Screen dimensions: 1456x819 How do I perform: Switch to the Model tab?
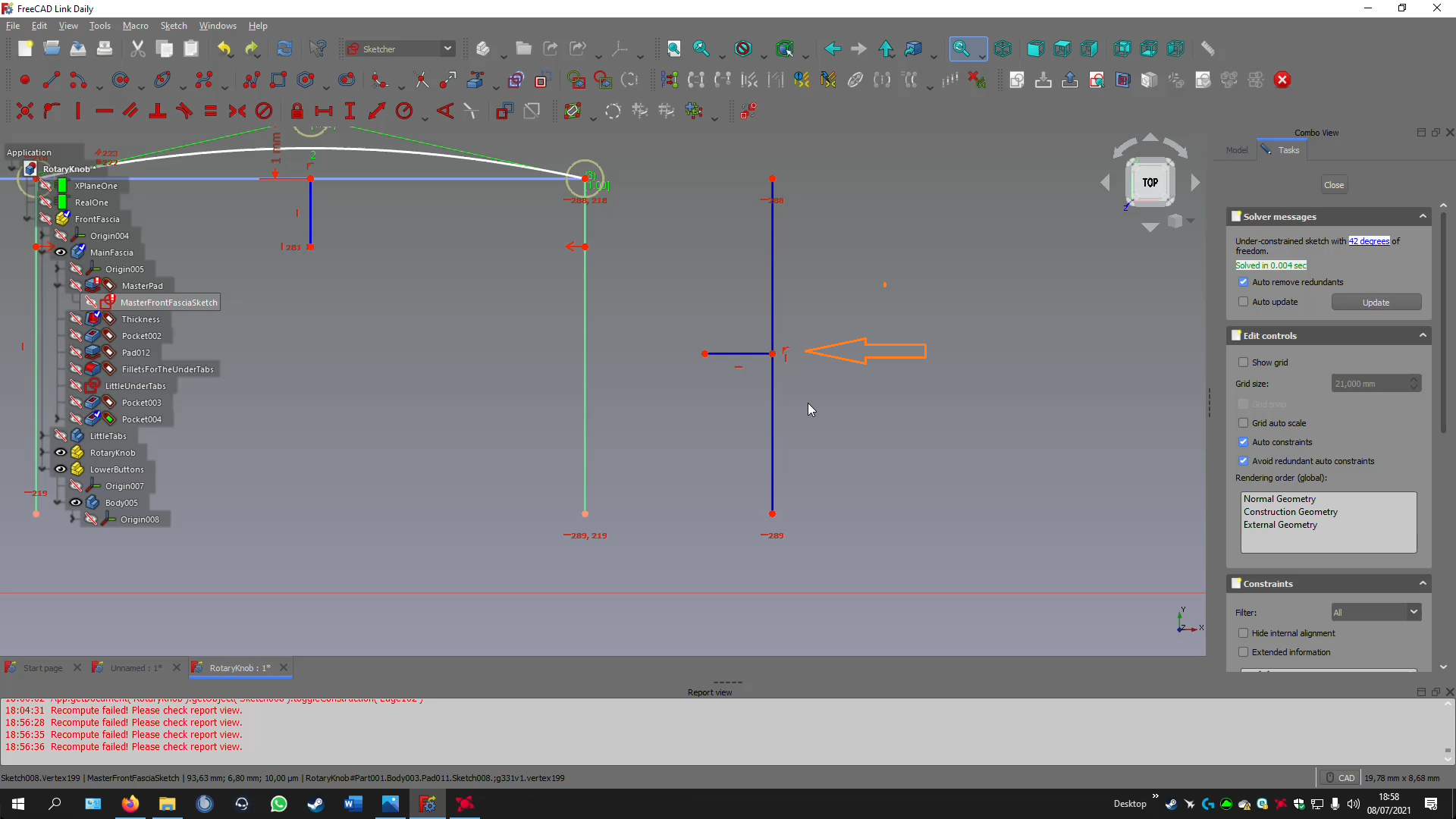click(x=1237, y=149)
